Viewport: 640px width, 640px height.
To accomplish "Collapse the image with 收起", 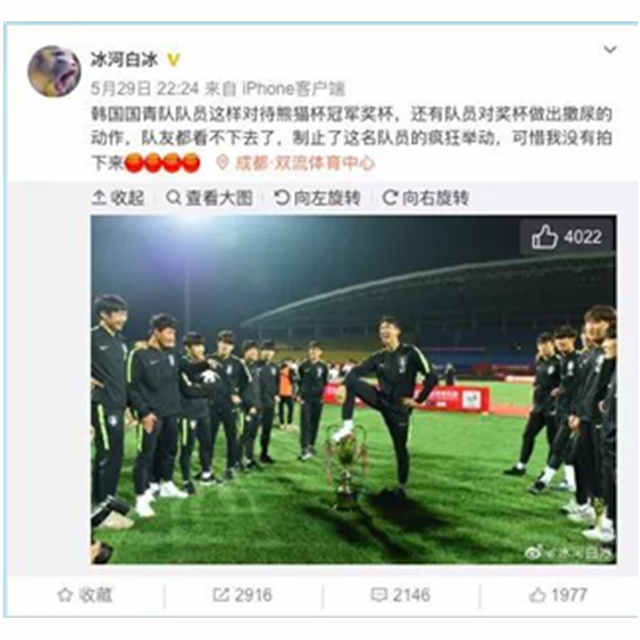I will (x=118, y=198).
